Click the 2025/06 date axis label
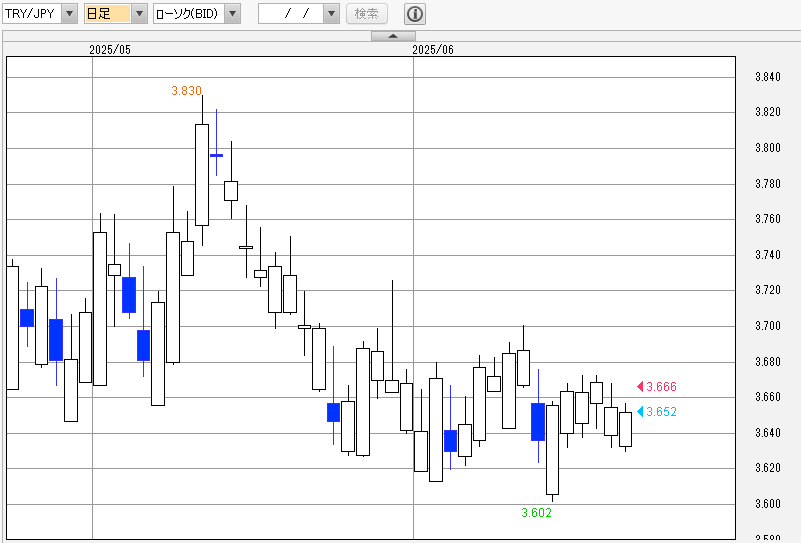The height and width of the screenshot is (543, 801). coord(433,50)
